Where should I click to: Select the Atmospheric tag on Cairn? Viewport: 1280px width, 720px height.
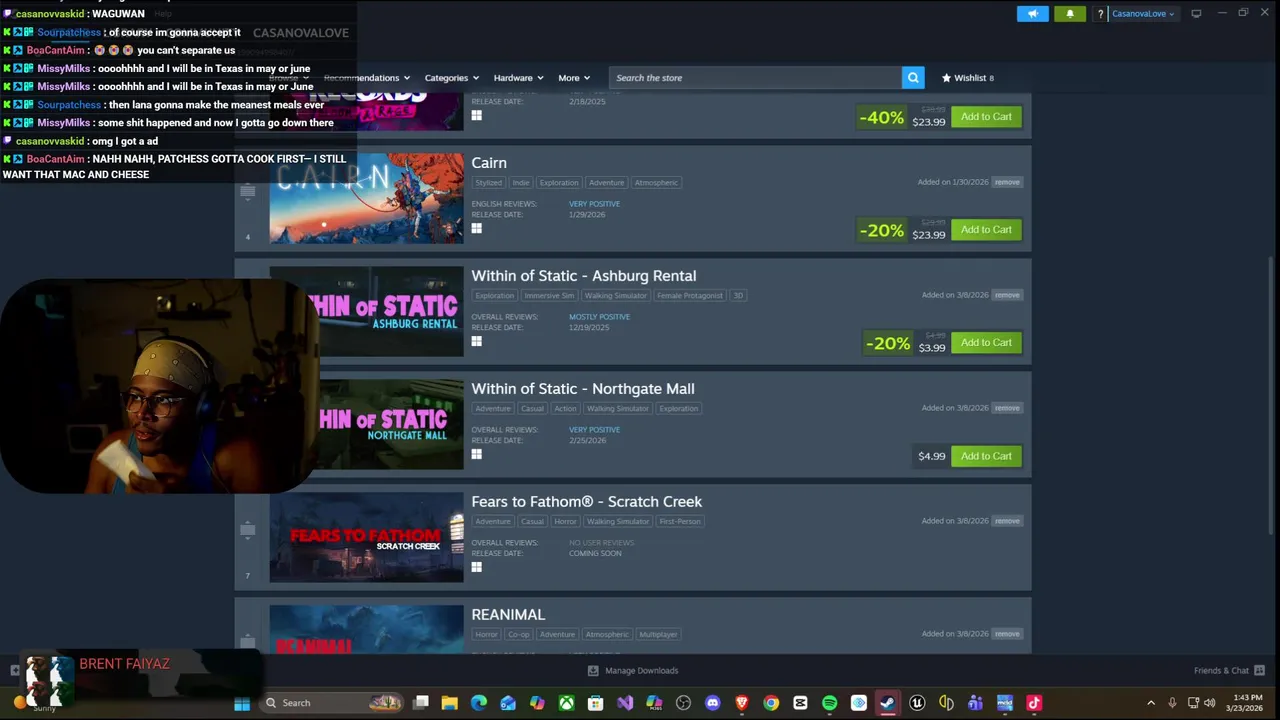pyautogui.click(x=656, y=183)
